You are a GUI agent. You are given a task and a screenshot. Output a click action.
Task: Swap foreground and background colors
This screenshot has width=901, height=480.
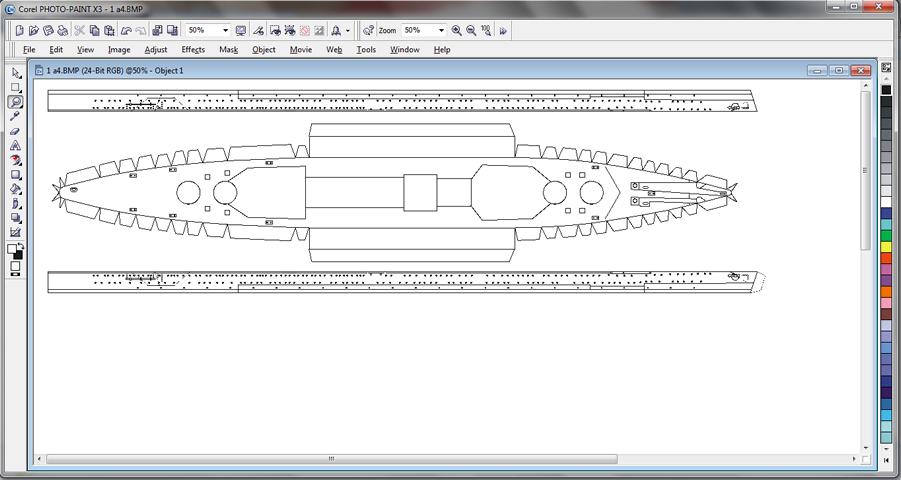(21, 246)
